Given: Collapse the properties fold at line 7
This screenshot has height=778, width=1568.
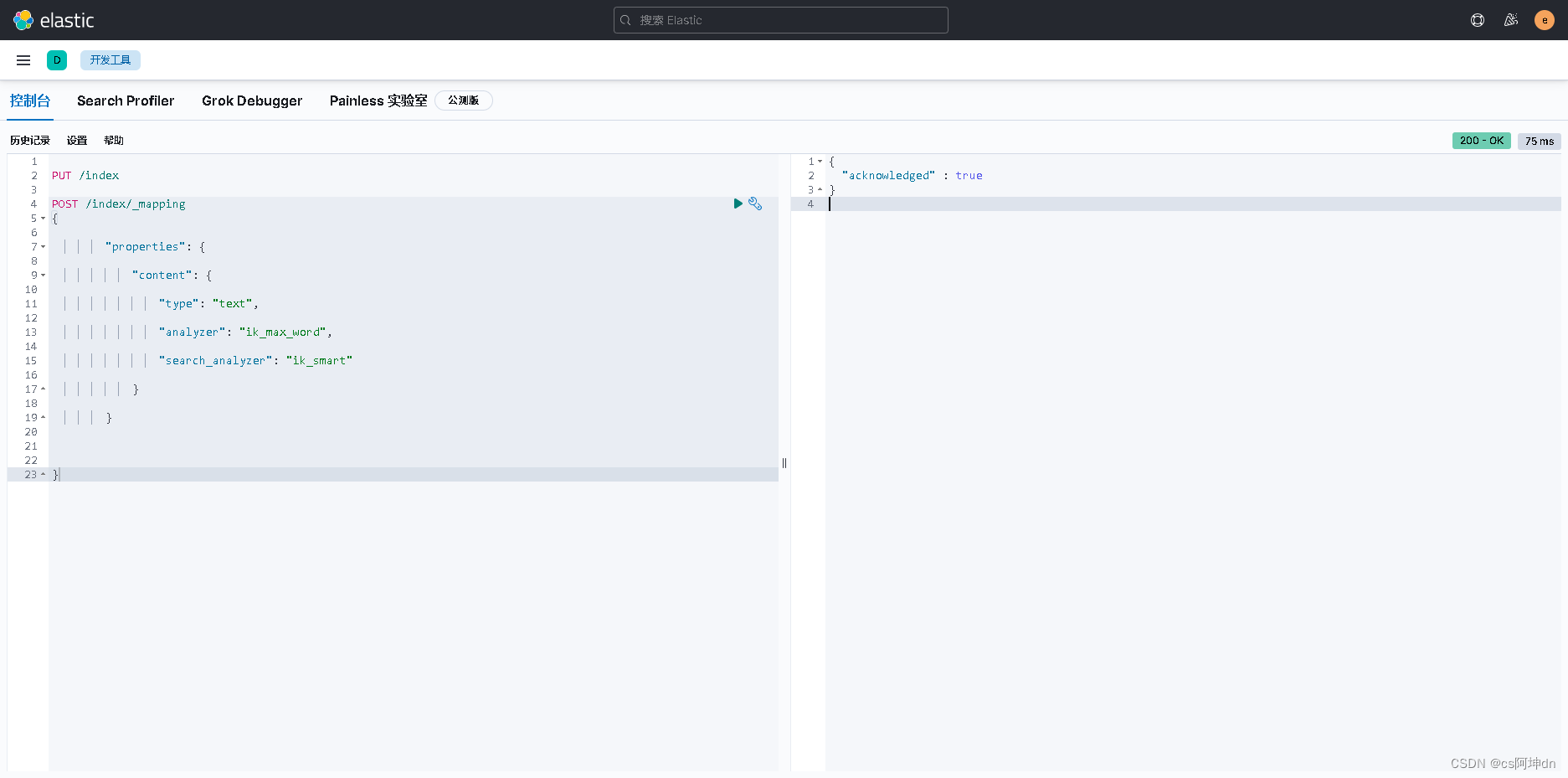Looking at the screenshot, I should pos(44,247).
